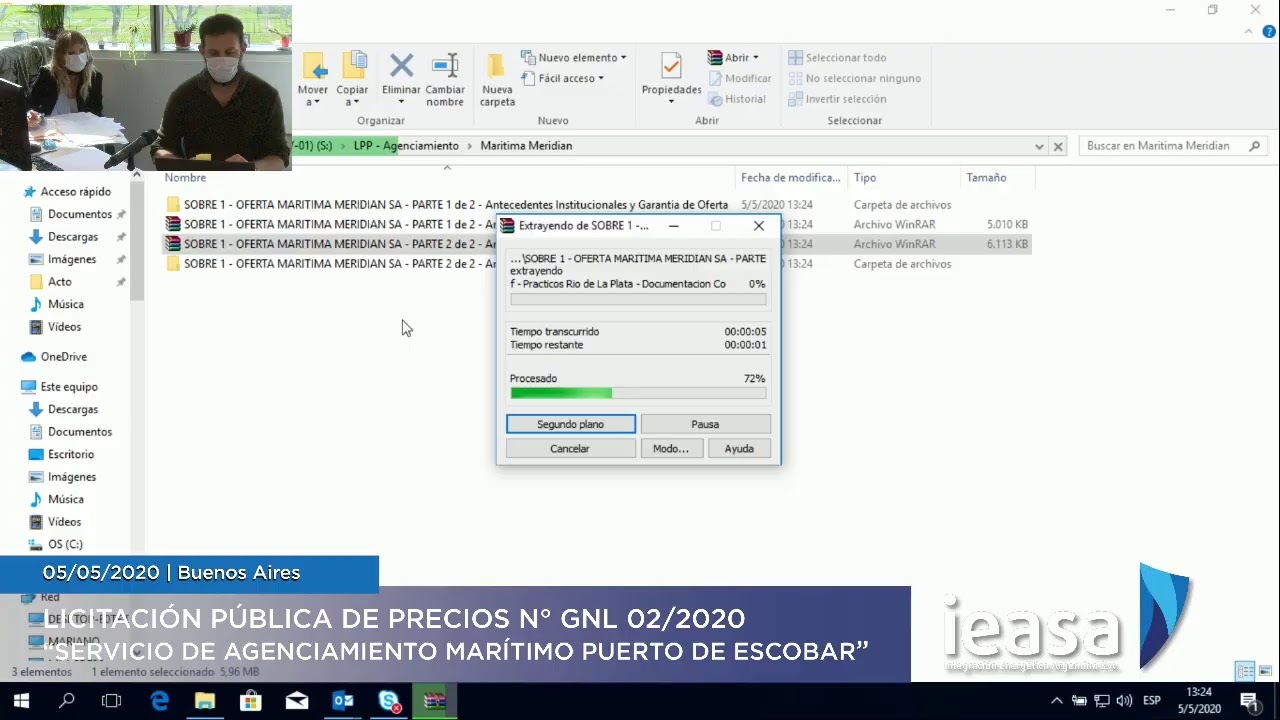Click Segundo plano in extraction dialog
The width and height of the screenshot is (1280, 720).
tap(570, 424)
